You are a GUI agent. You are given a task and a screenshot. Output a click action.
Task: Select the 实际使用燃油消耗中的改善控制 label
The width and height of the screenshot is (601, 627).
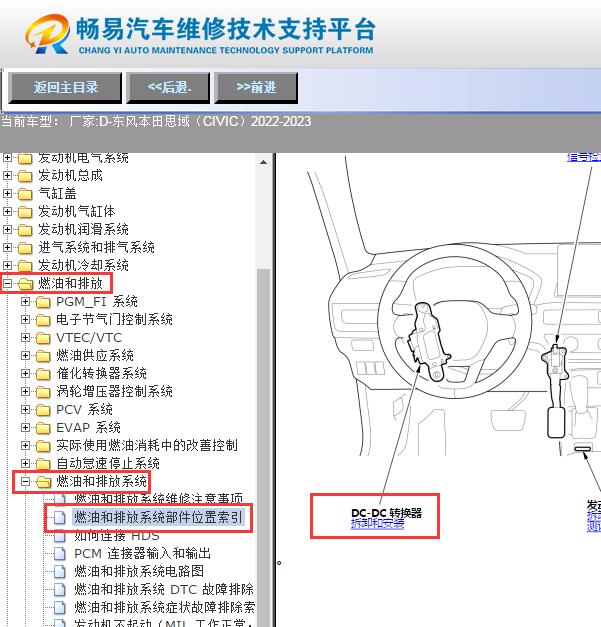coord(147,445)
